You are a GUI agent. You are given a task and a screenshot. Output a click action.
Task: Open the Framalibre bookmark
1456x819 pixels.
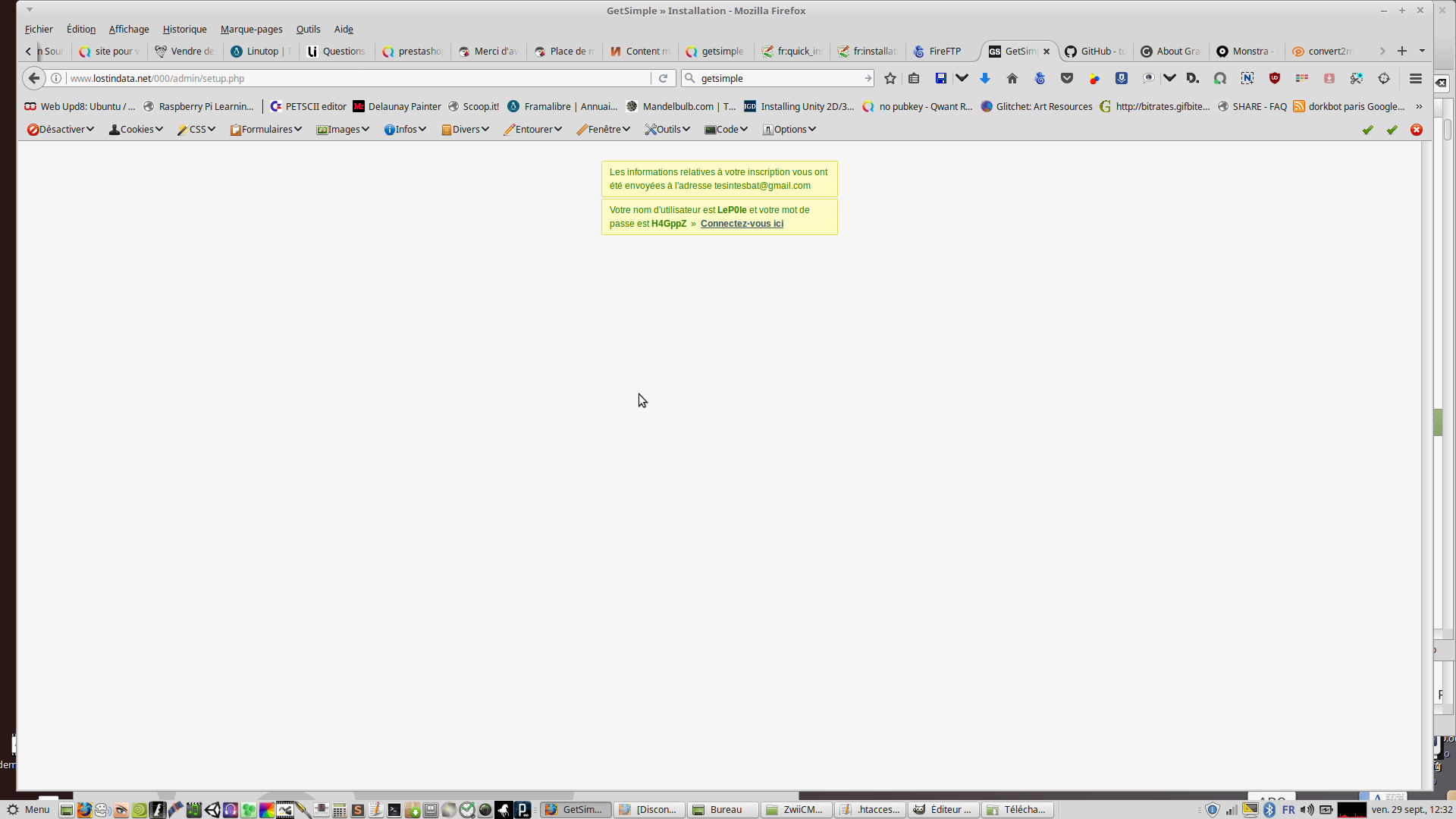(562, 107)
